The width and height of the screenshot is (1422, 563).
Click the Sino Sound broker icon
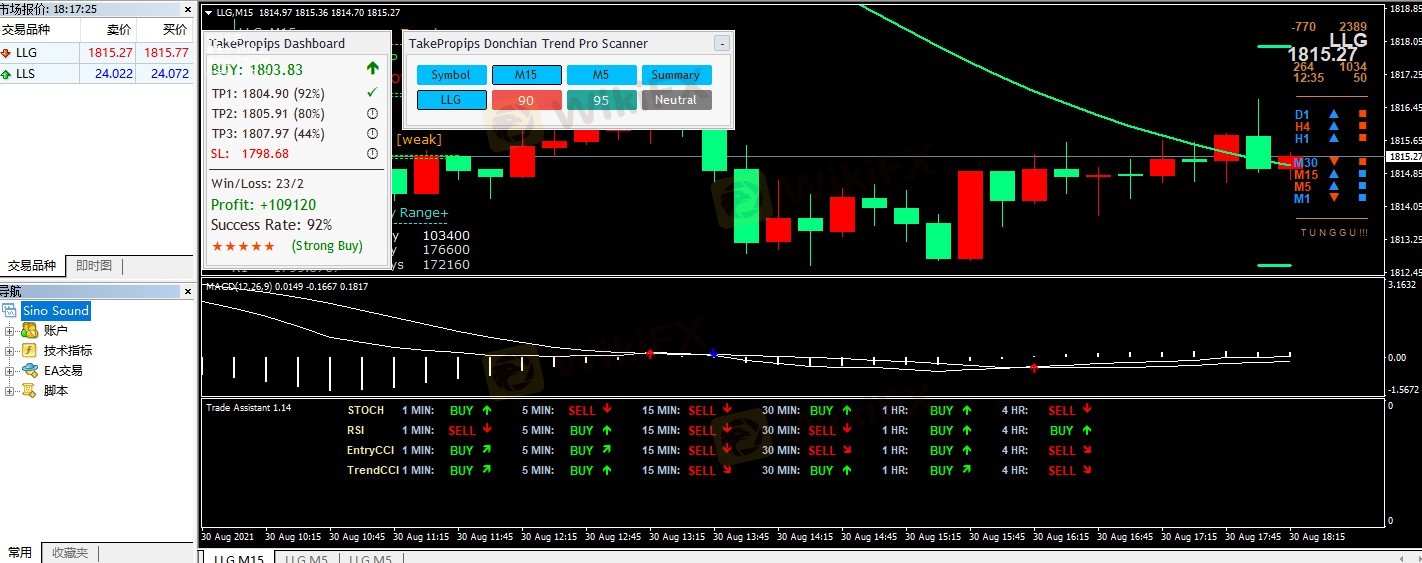click(x=9, y=311)
